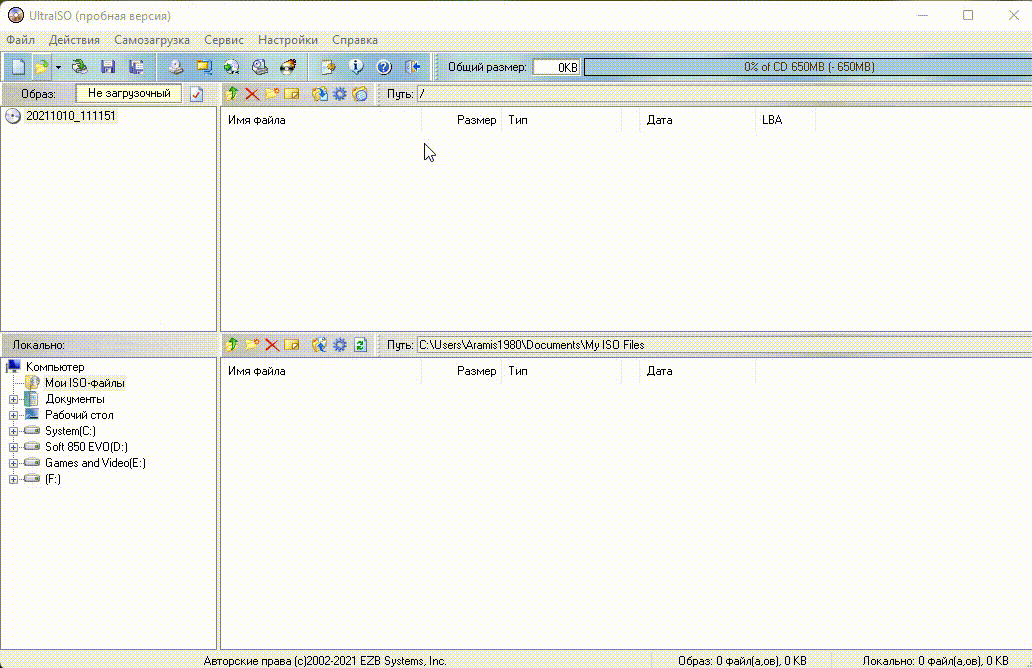Click the Rename icon in local pane toolbar
The width and height of the screenshot is (1032, 668).
click(x=292, y=344)
